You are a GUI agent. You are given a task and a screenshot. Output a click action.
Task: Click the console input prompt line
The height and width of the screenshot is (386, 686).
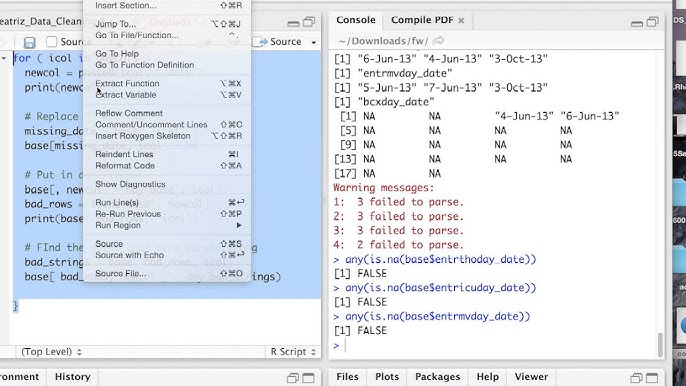click(494, 345)
